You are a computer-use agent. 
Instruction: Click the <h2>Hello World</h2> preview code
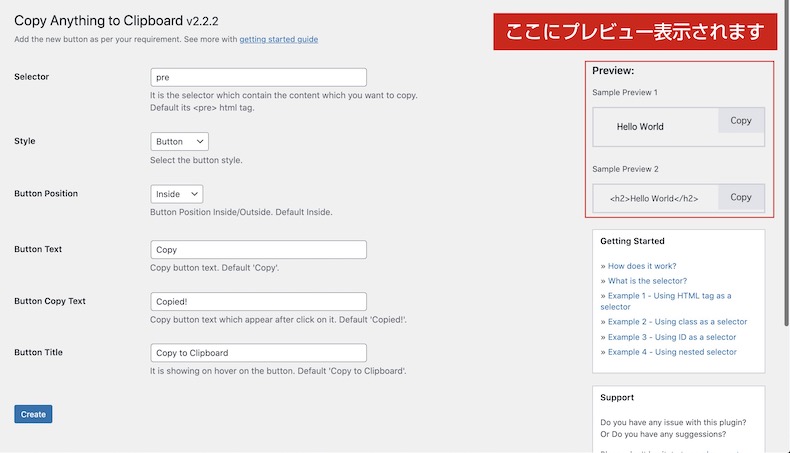pyautogui.click(x=654, y=199)
